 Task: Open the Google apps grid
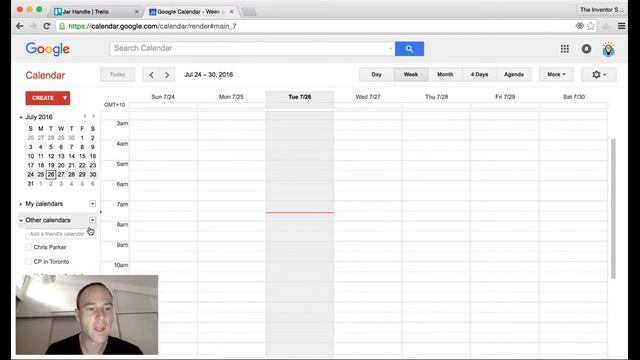(x=564, y=49)
